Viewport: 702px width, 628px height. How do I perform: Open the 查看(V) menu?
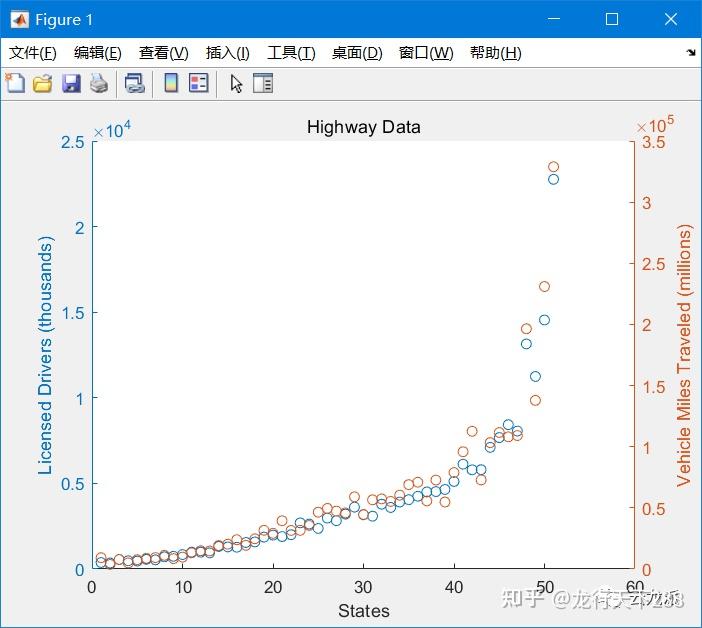[x=163, y=53]
